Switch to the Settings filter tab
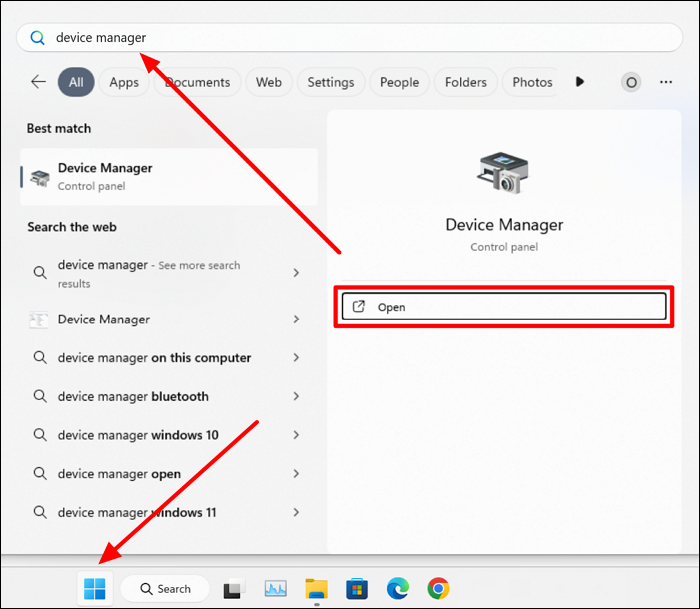Image resolution: width=700 pixels, height=609 pixels. click(331, 82)
